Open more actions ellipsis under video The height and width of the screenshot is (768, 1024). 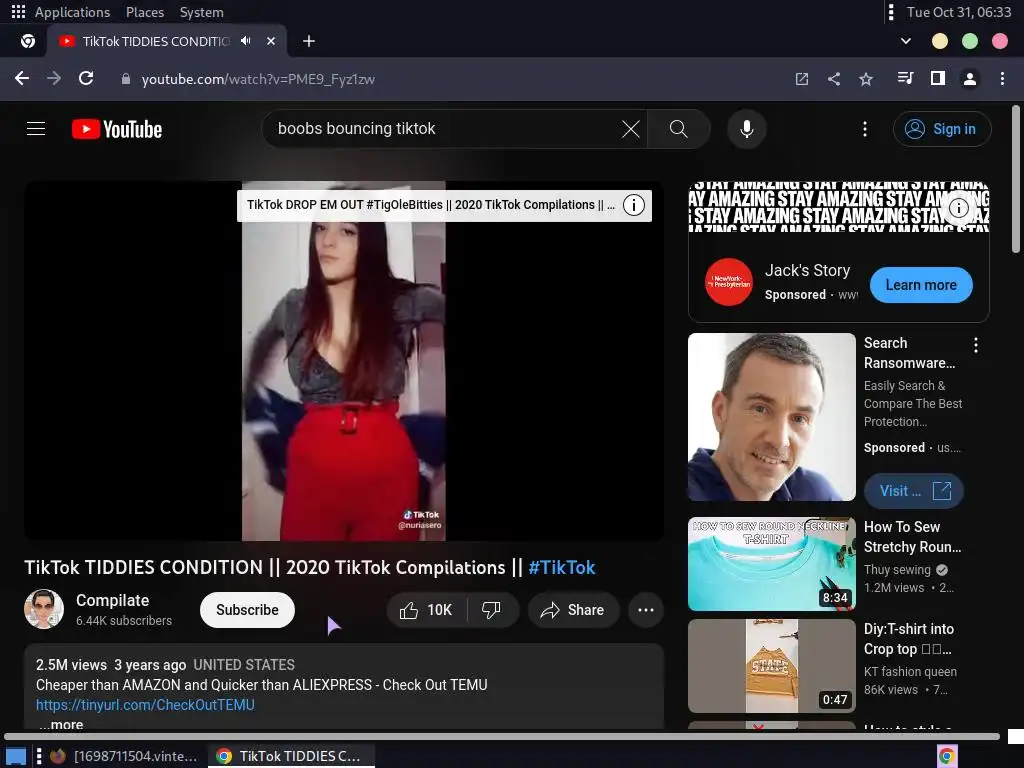pos(646,610)
